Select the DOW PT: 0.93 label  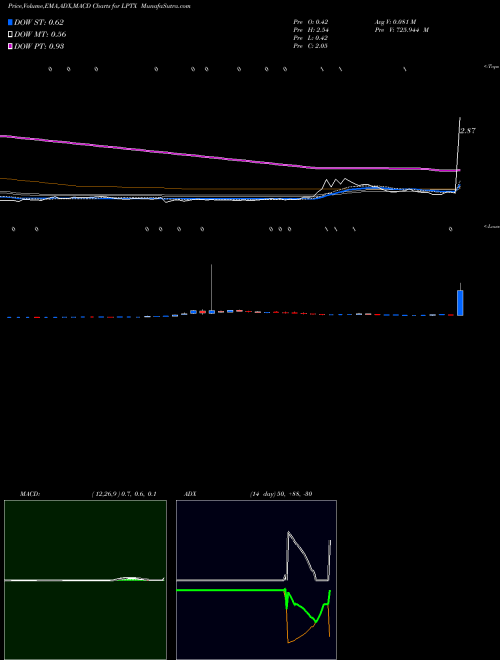click(39, 46)
